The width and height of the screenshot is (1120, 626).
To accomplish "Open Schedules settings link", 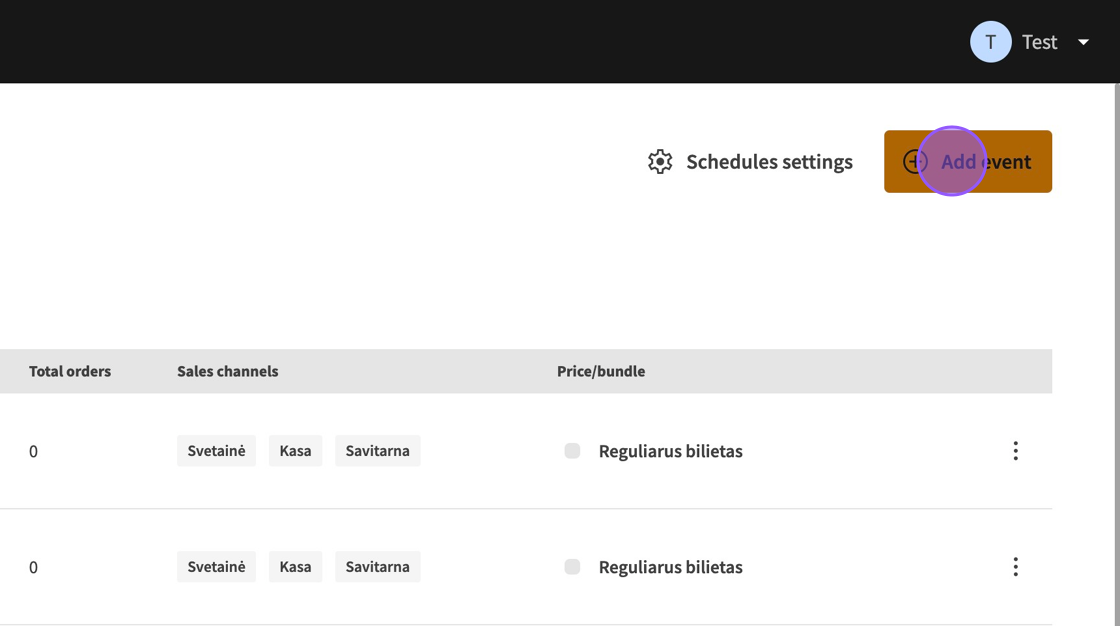I will point(769,162).
